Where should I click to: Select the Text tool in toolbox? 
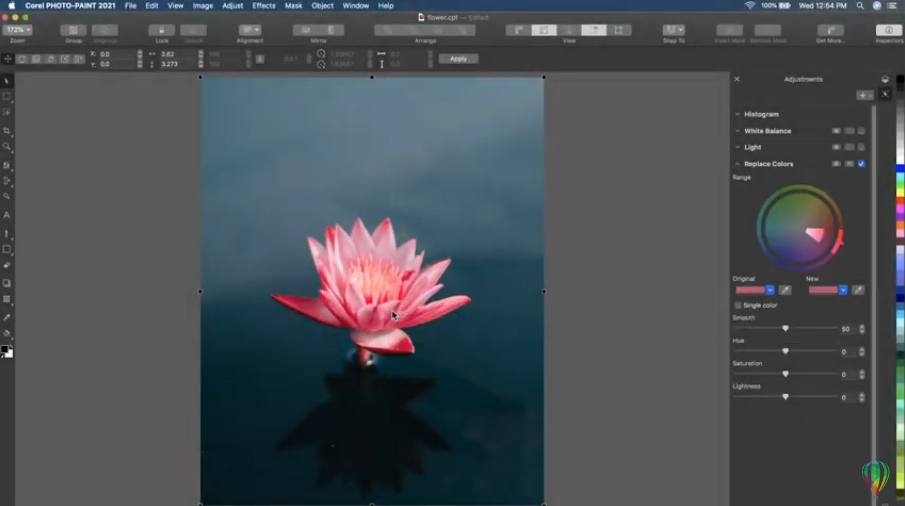point(7,215)
